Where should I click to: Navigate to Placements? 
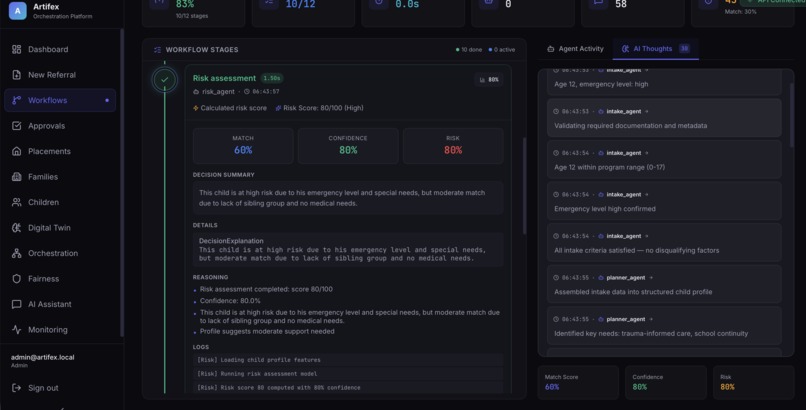point(60,151)
